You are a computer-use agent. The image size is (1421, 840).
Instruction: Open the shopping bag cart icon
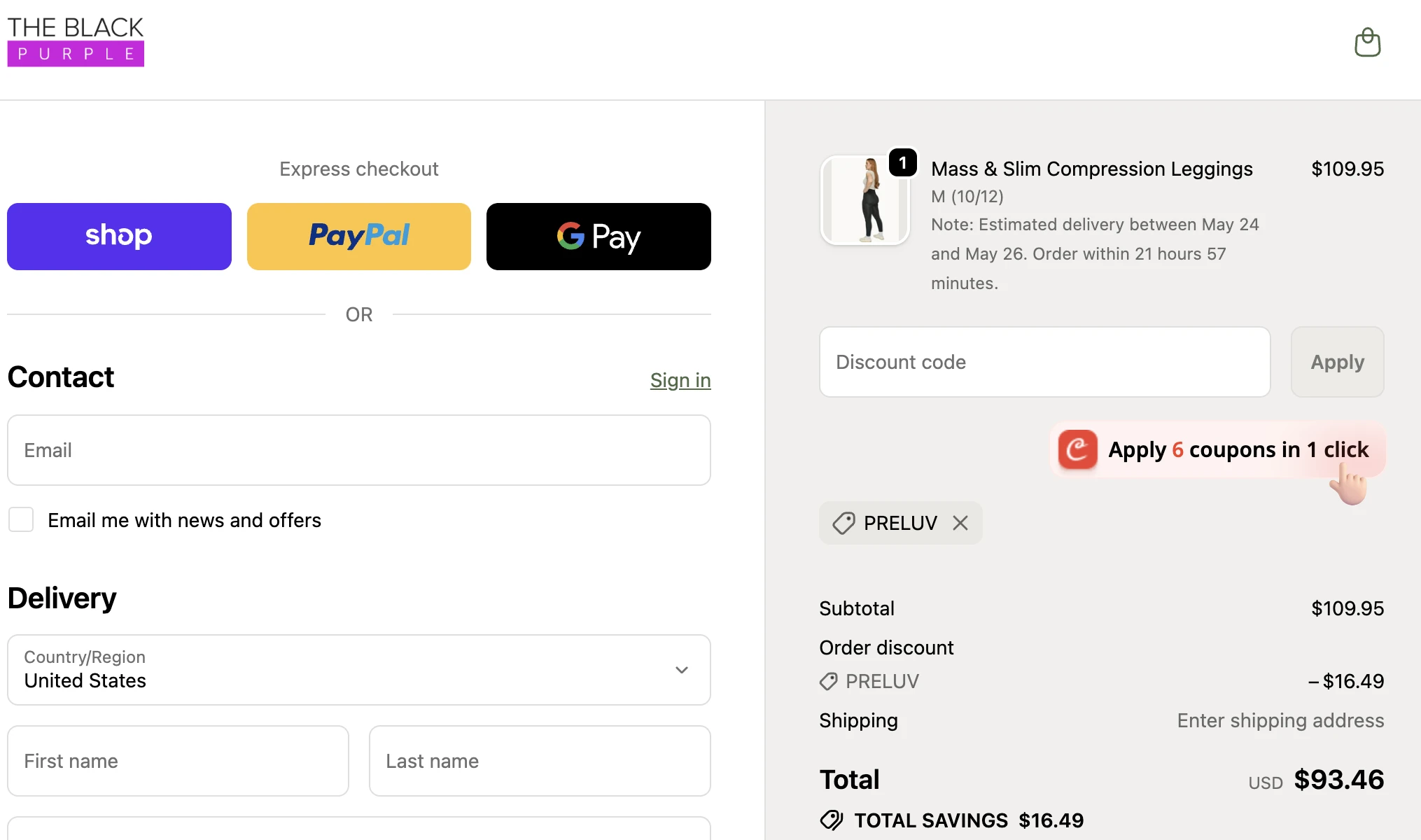click(x=1367, y=43)
